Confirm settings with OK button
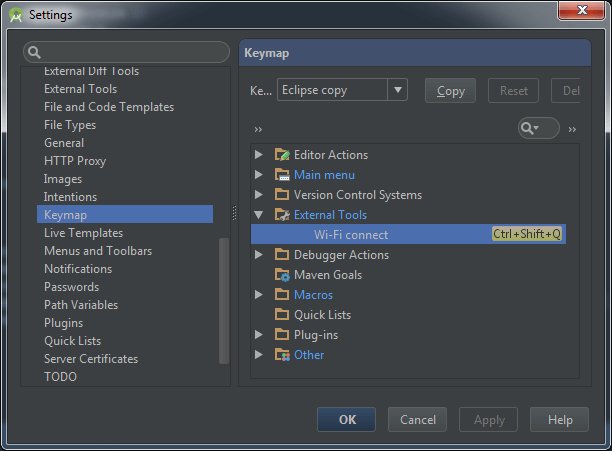The width and height of the screenshot is (612, 451). 347,419
